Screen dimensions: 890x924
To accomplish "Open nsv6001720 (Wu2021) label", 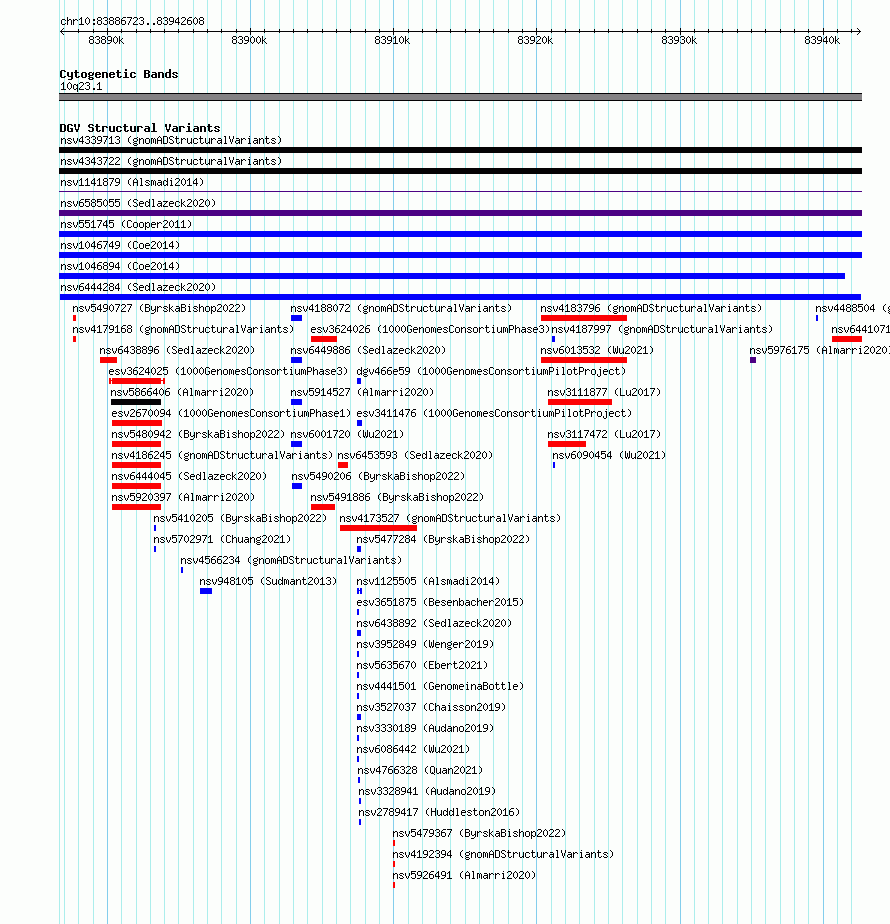I will pos(347,434).
